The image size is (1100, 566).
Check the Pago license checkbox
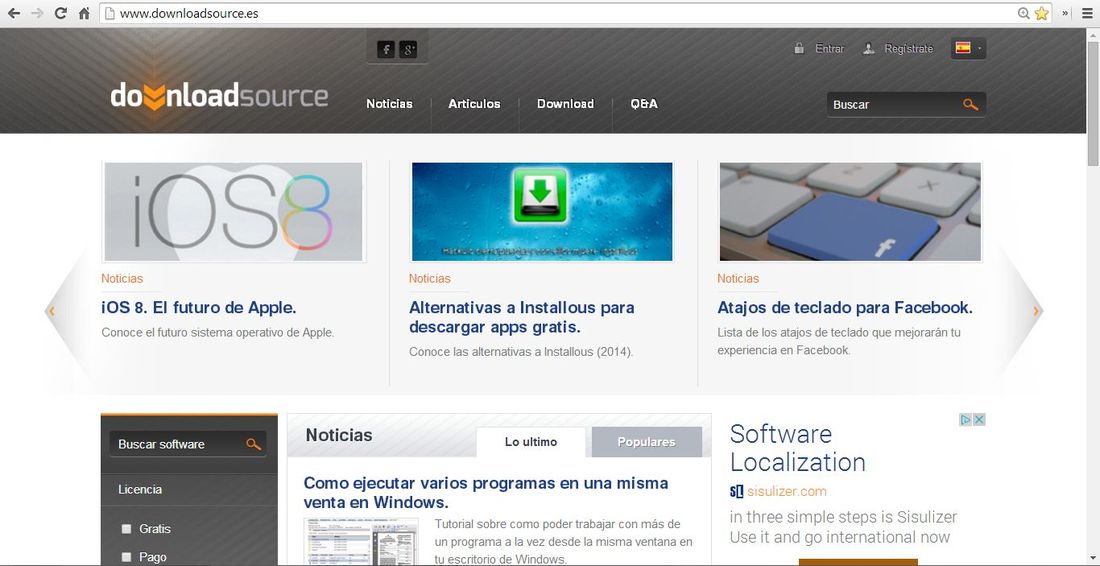[x=126, y=557]
